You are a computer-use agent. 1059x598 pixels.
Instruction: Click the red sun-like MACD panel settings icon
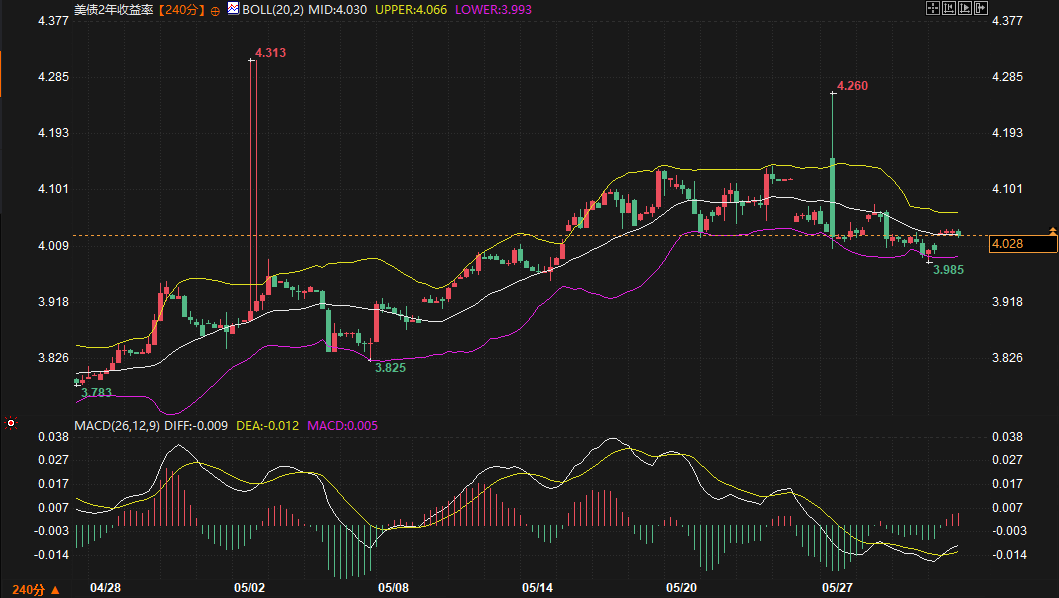(x=10, y=423)
